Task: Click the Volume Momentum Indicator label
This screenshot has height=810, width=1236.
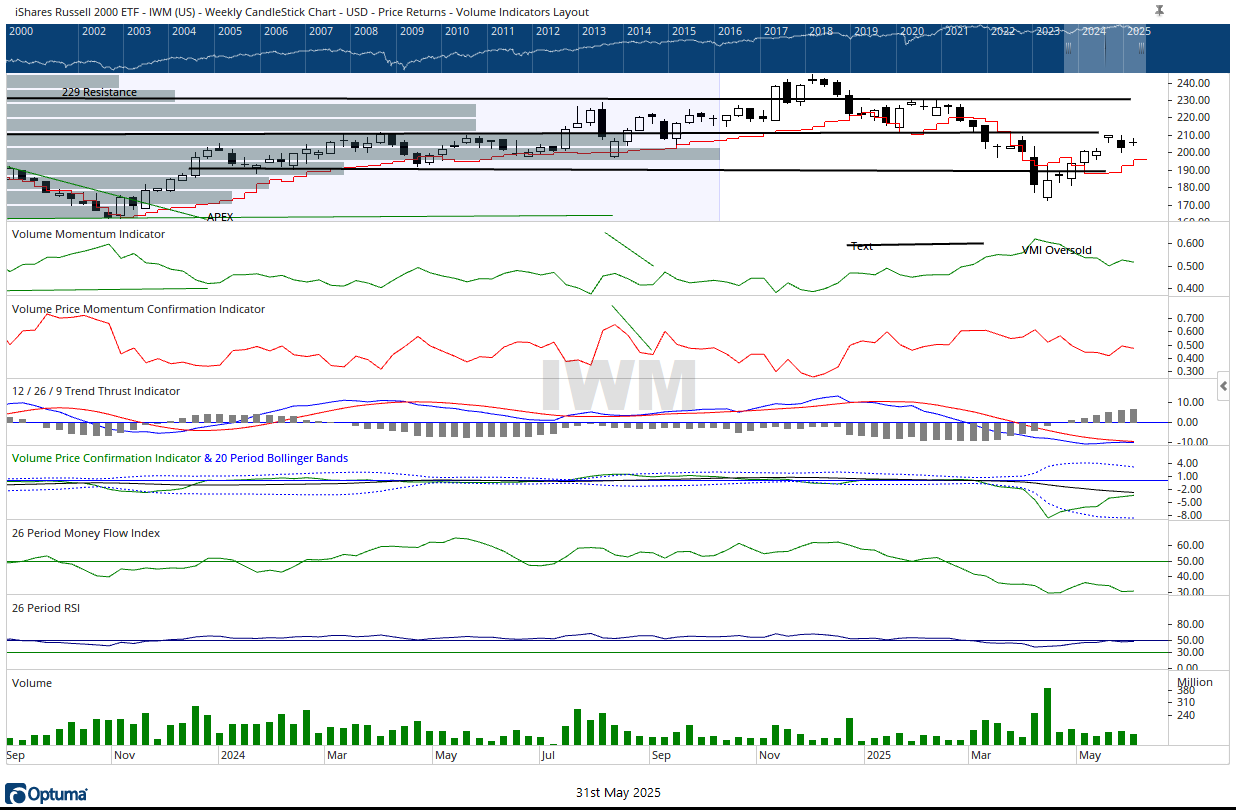Action: coord(88,234)
